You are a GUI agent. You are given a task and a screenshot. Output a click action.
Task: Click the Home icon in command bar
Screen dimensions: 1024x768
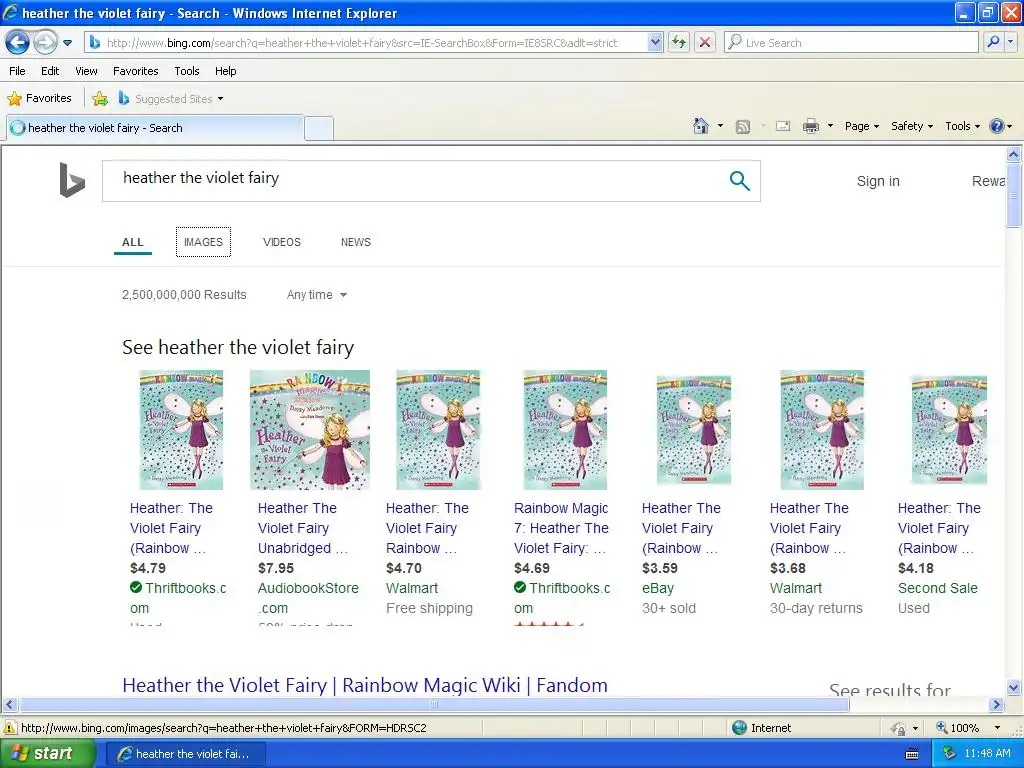tap(701, 126)
